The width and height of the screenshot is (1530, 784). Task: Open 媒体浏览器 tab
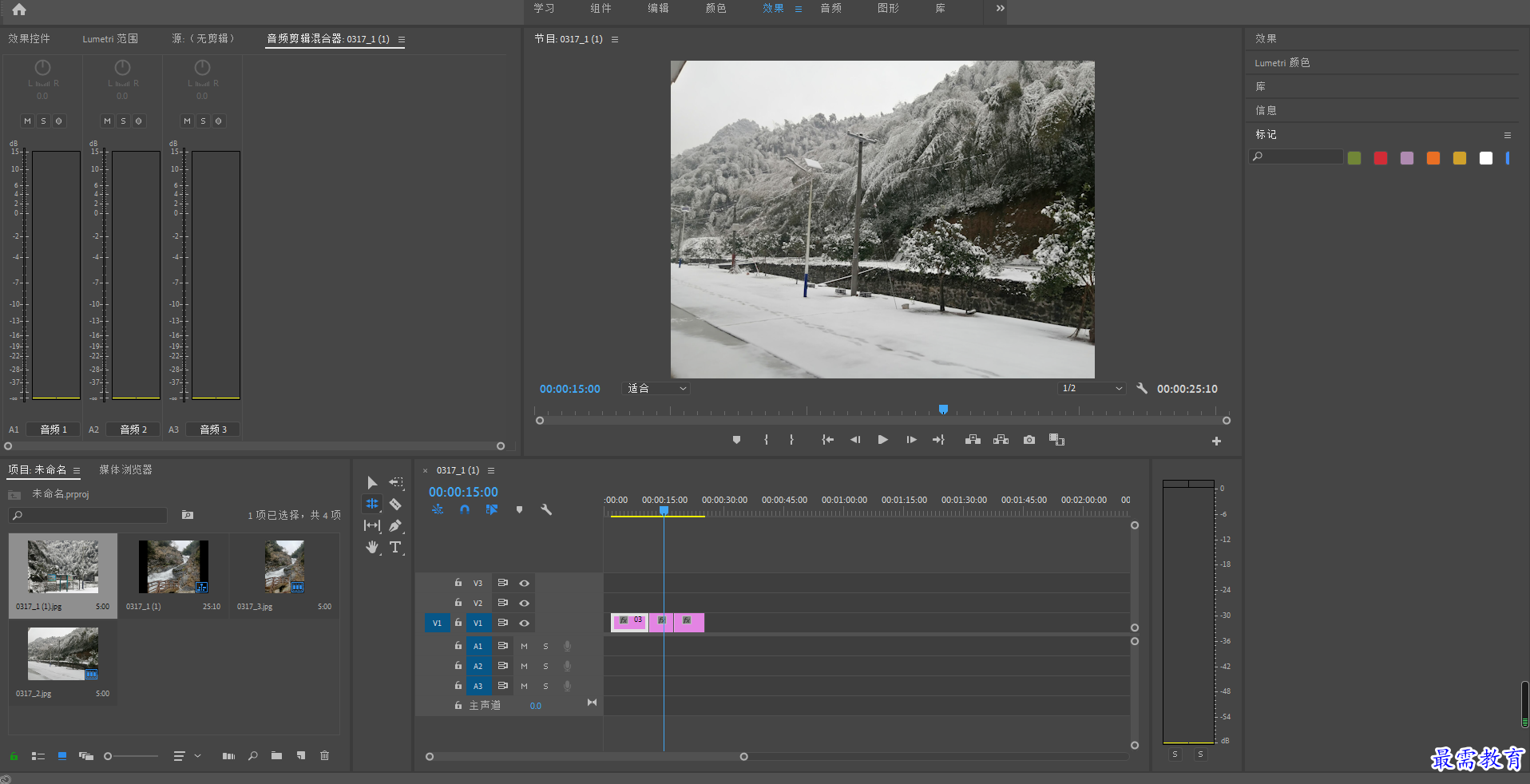[125, 469]
